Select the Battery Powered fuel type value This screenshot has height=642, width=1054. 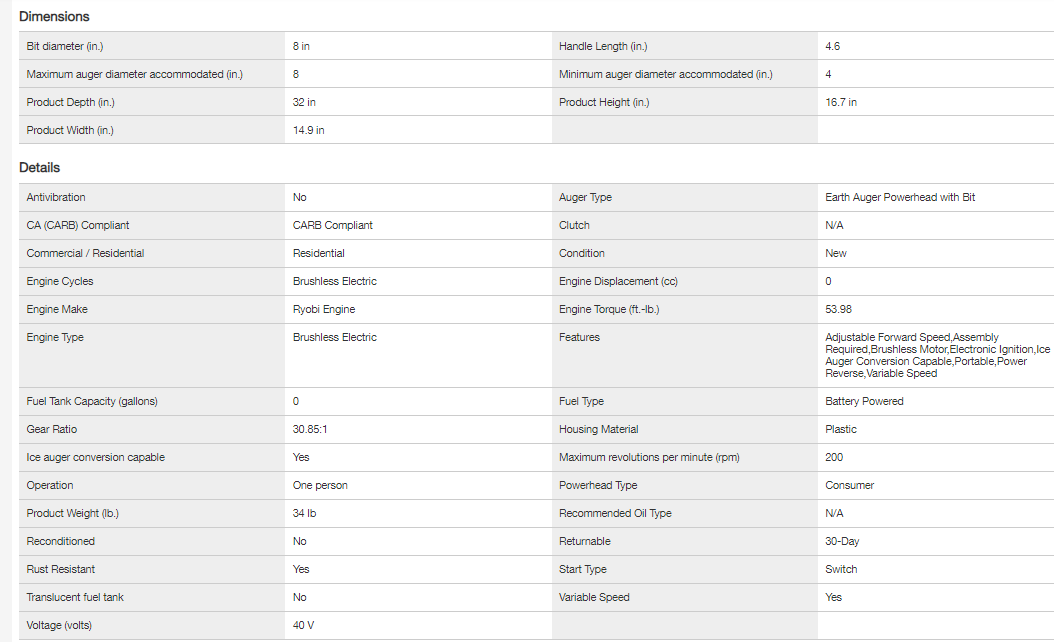point(864,401)
